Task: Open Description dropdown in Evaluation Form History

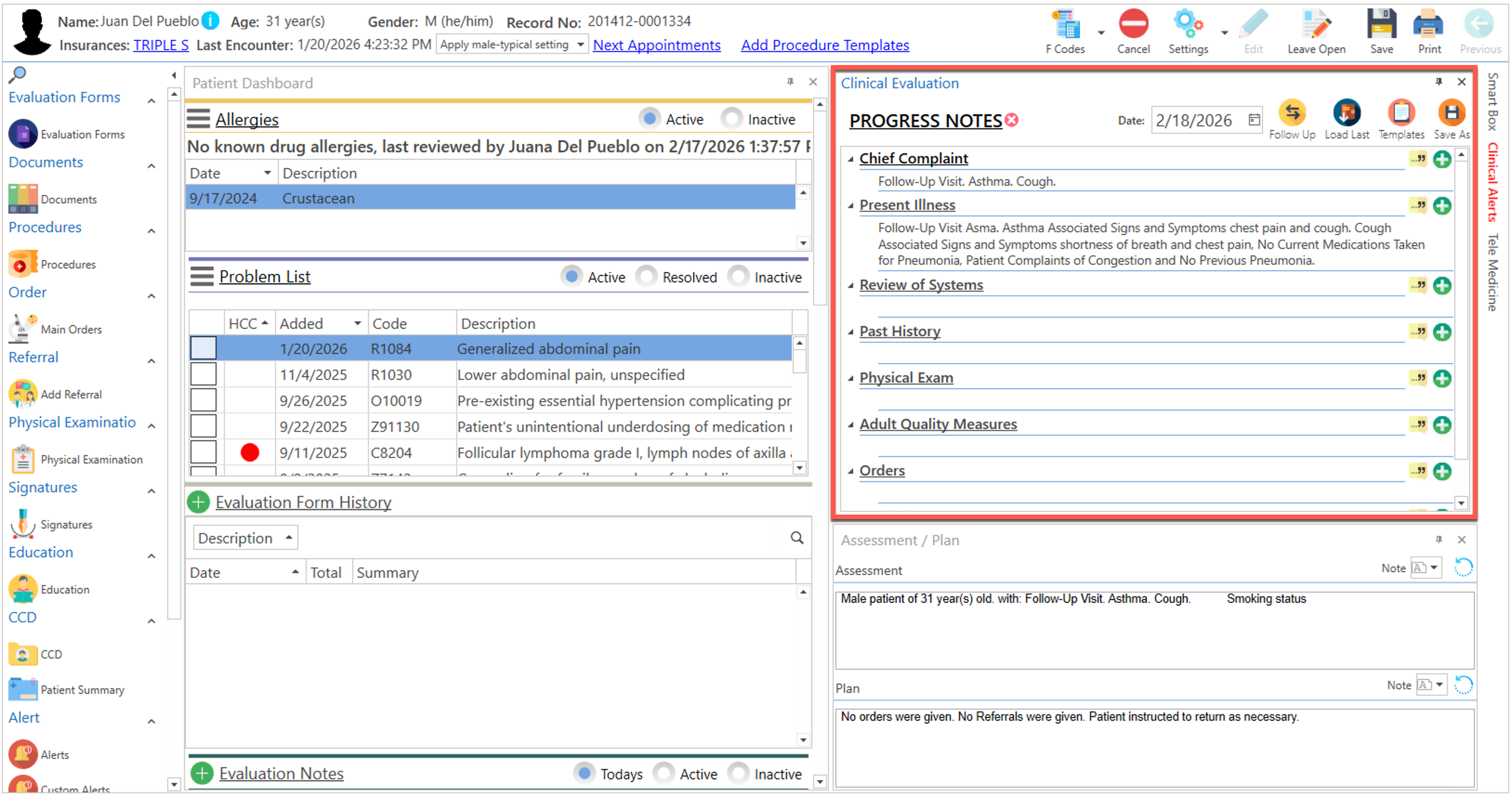Action: pos(245,538)
